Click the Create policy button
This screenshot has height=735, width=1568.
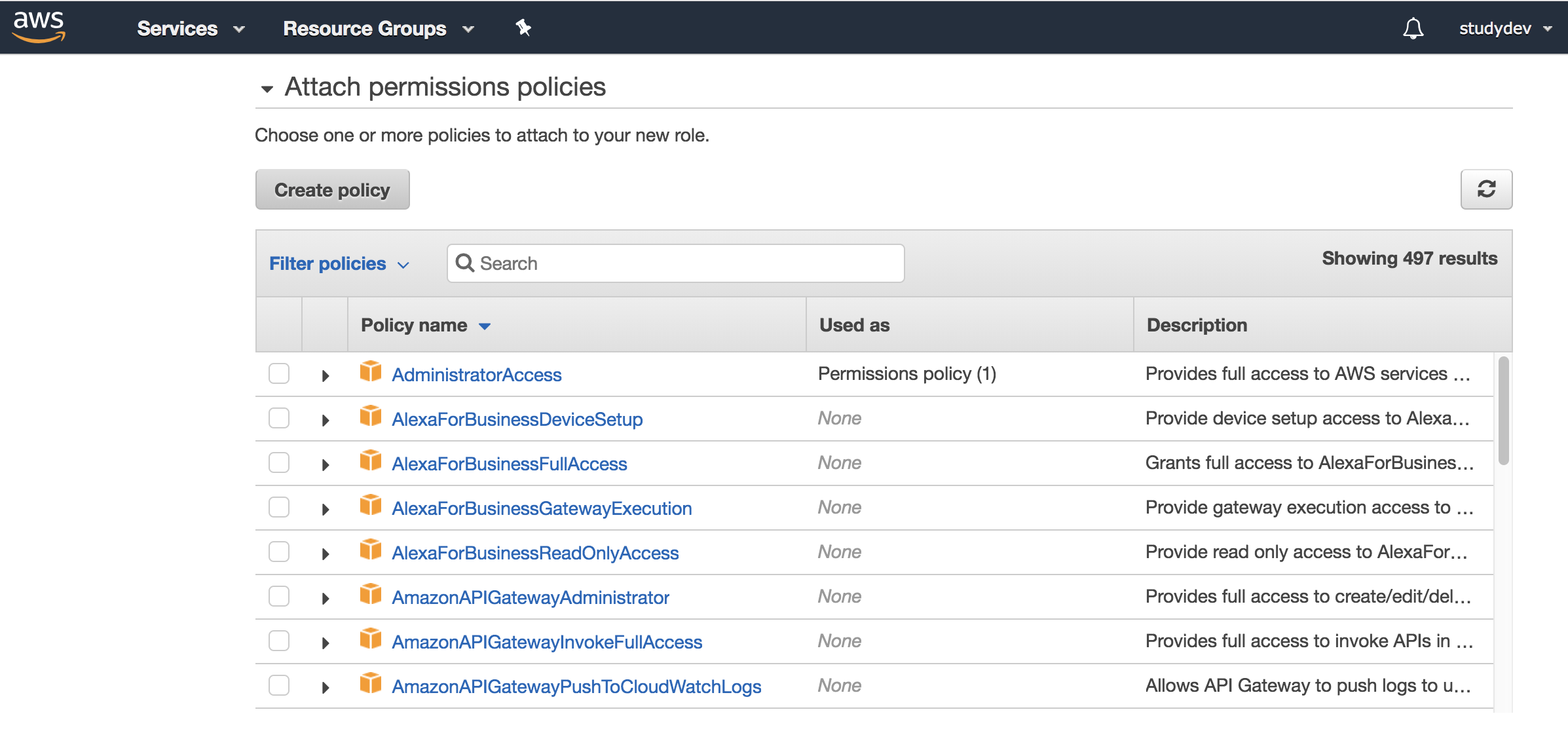(x=332, y=189)
